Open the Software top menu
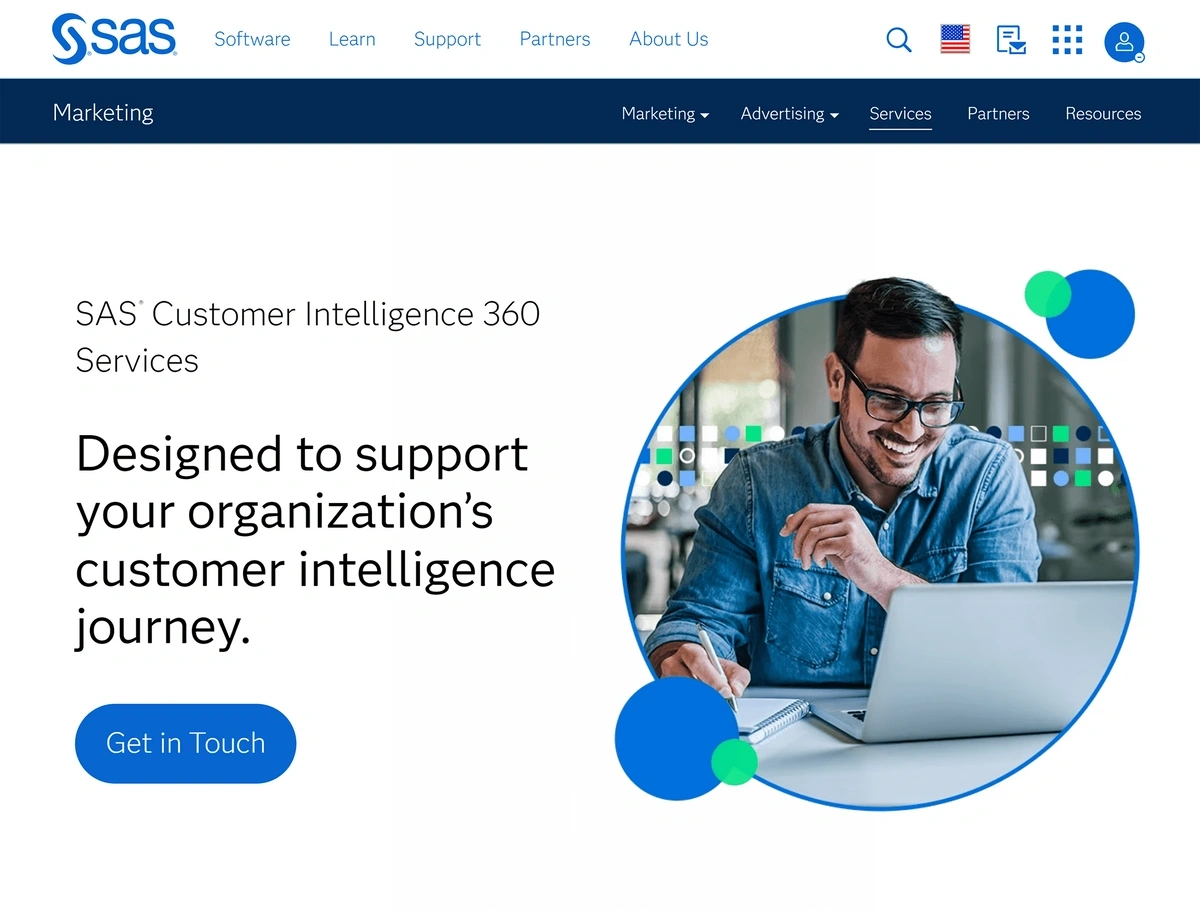Viewport: 1200px width, 910px height. 252,39
